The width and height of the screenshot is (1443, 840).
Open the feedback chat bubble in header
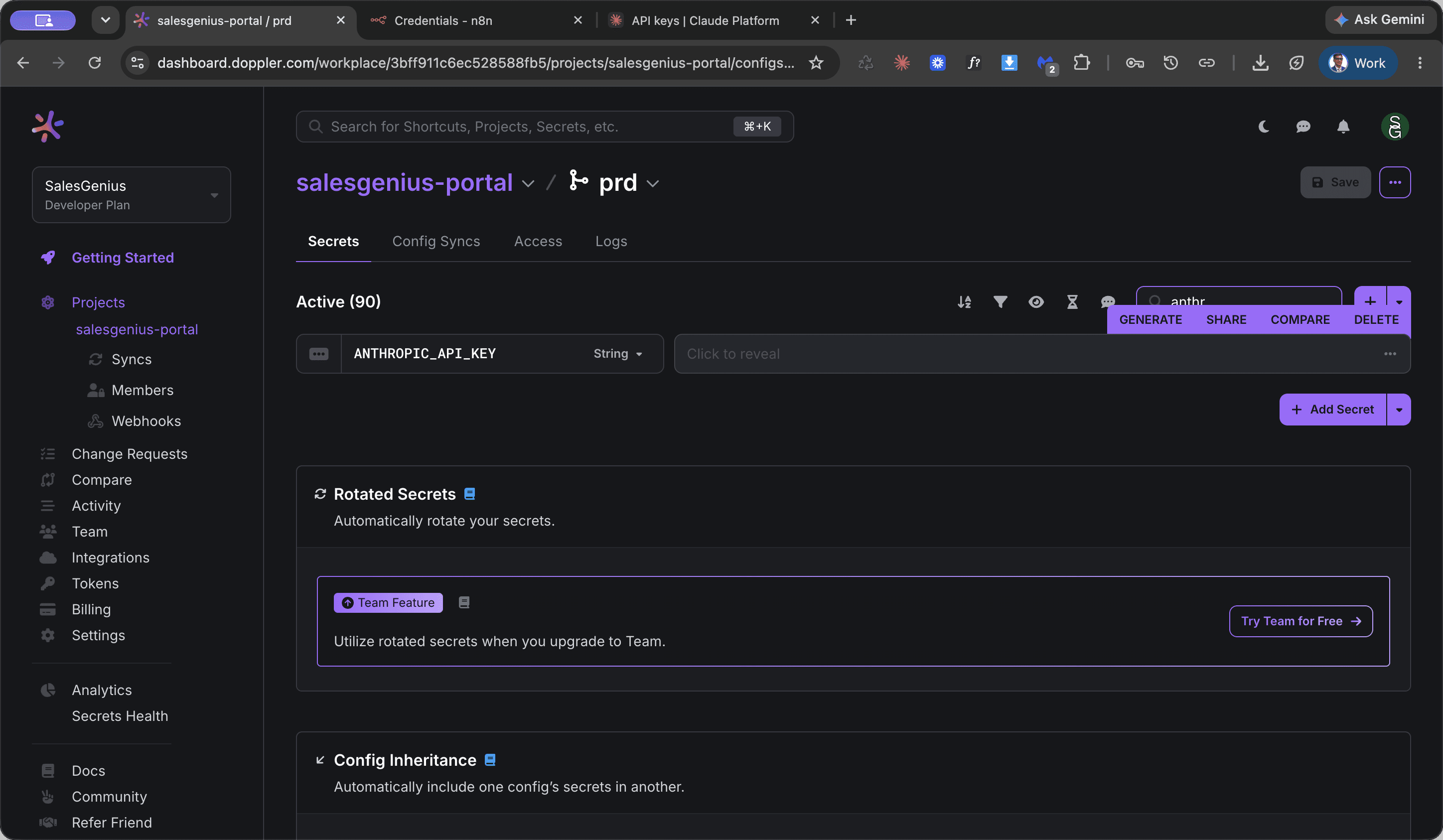(x=1303, y=127)
